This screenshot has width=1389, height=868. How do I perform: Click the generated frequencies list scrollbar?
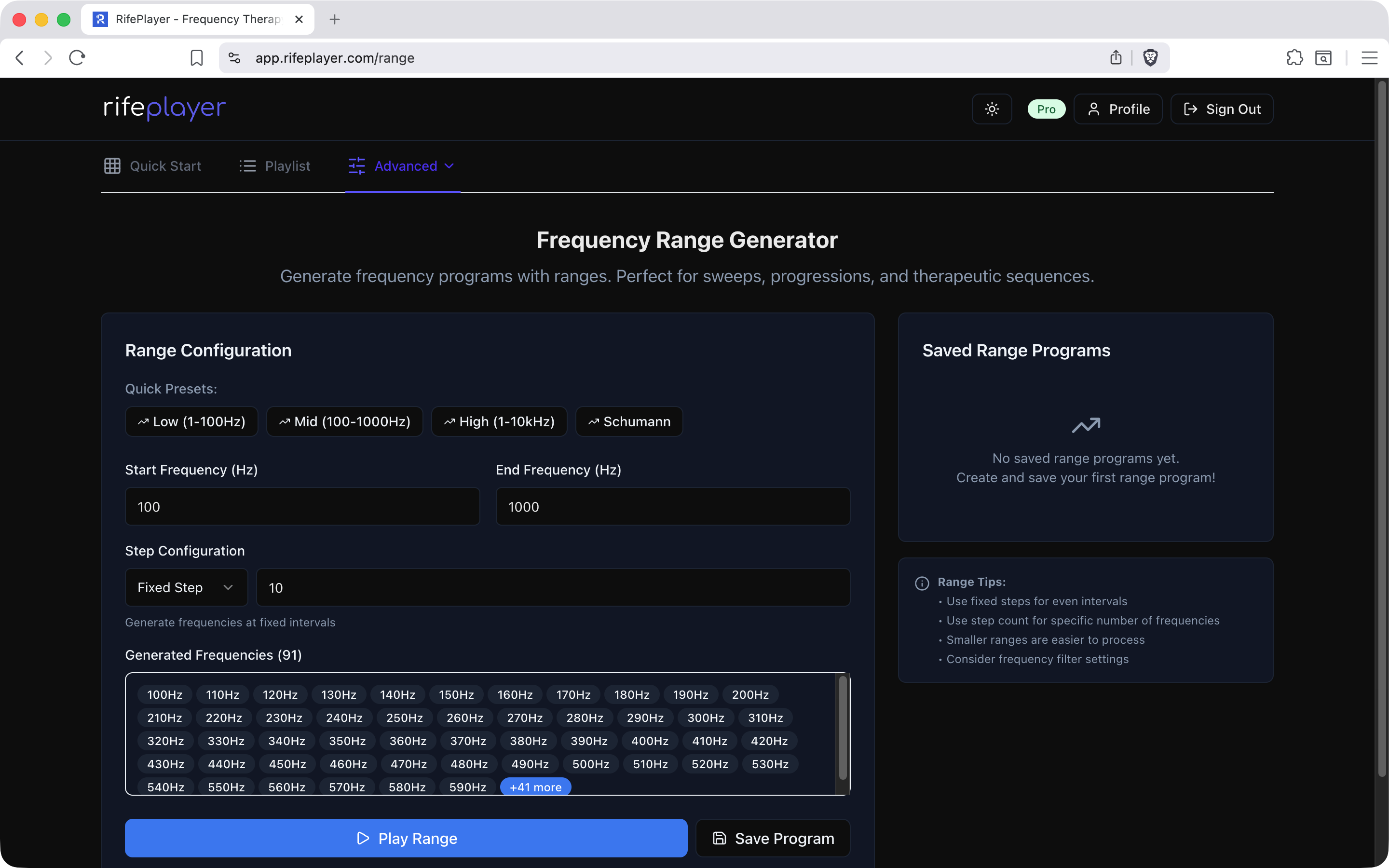[843, 728]
